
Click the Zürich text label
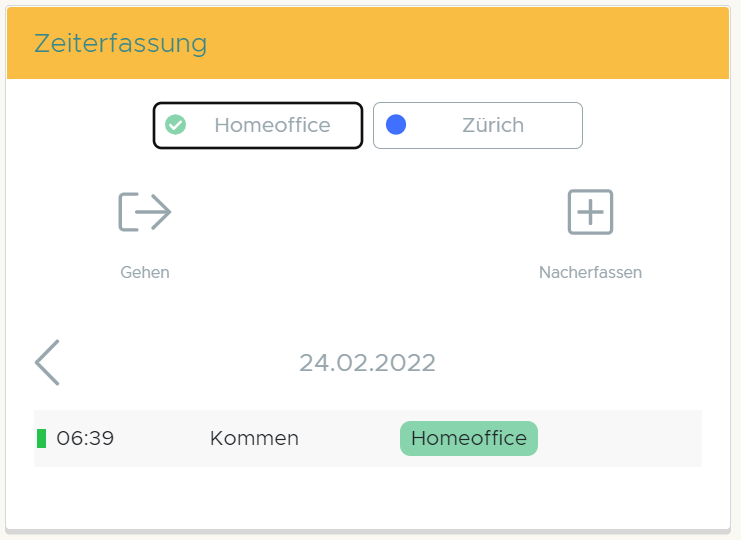point(492,125)
